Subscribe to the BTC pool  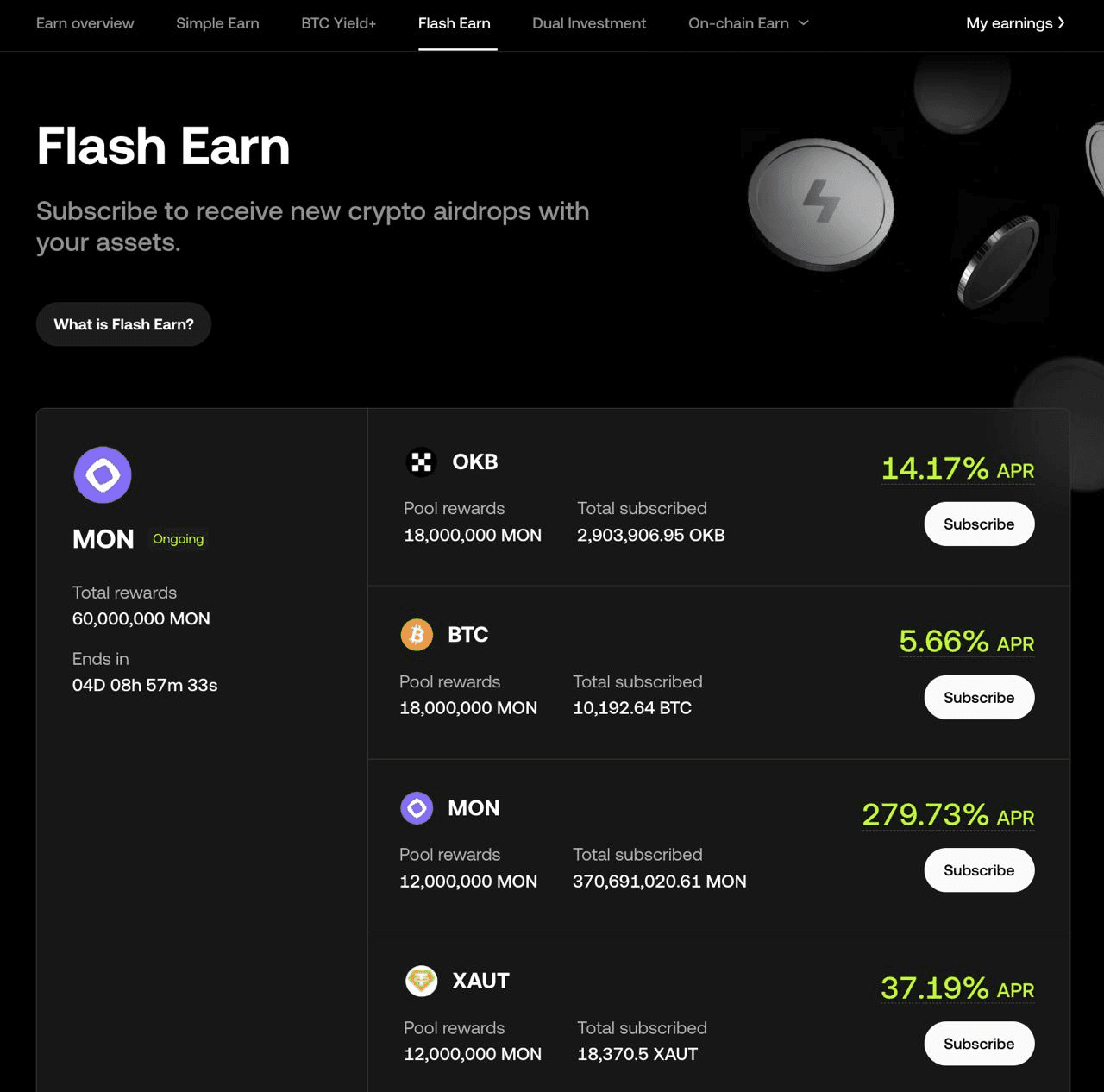point(979,697)
